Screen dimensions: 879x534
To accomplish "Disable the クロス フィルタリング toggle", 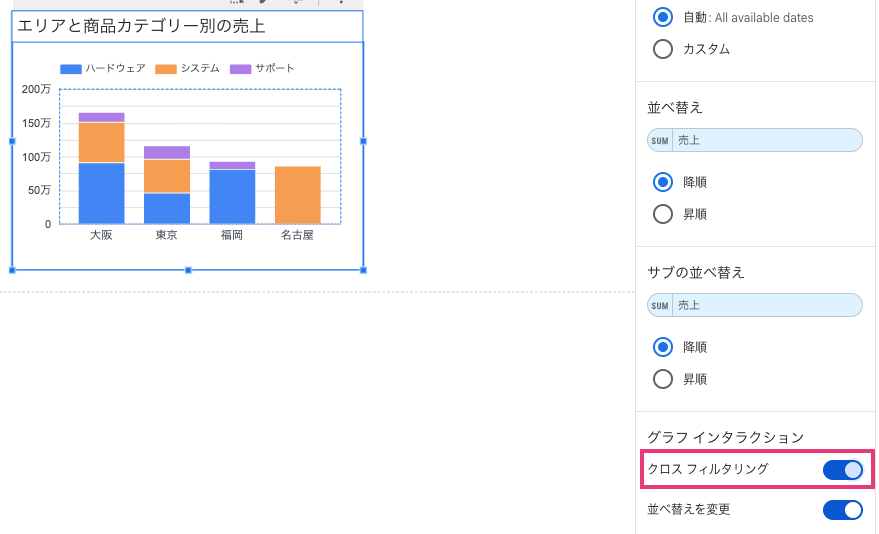I will 842,470.
